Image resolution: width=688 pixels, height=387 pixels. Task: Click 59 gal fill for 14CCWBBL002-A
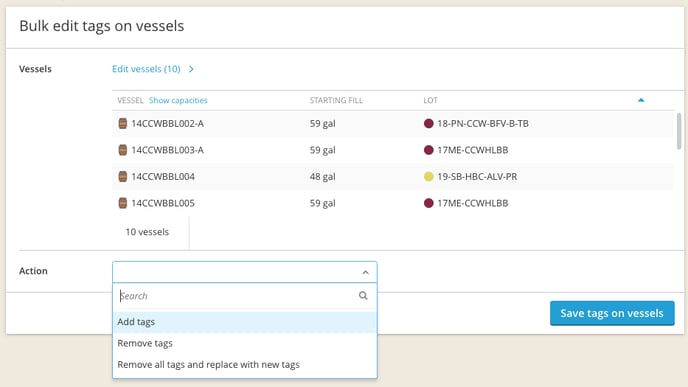pyautogui.click(x=322, y=124)
